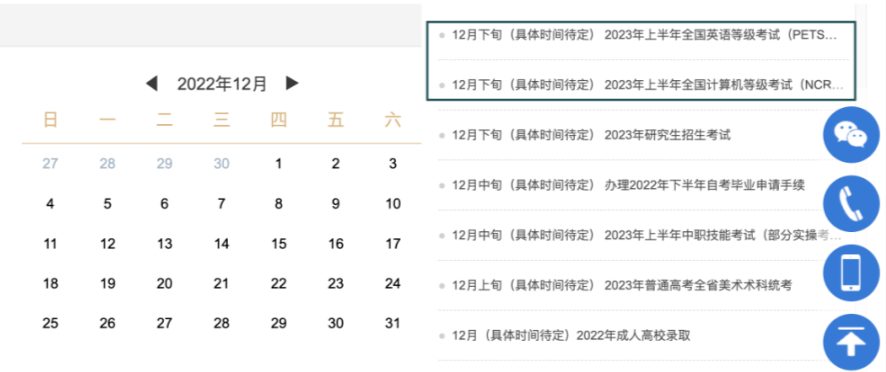Select December 15 on calendar
The image size is (886, 372).
pos(279,244)
